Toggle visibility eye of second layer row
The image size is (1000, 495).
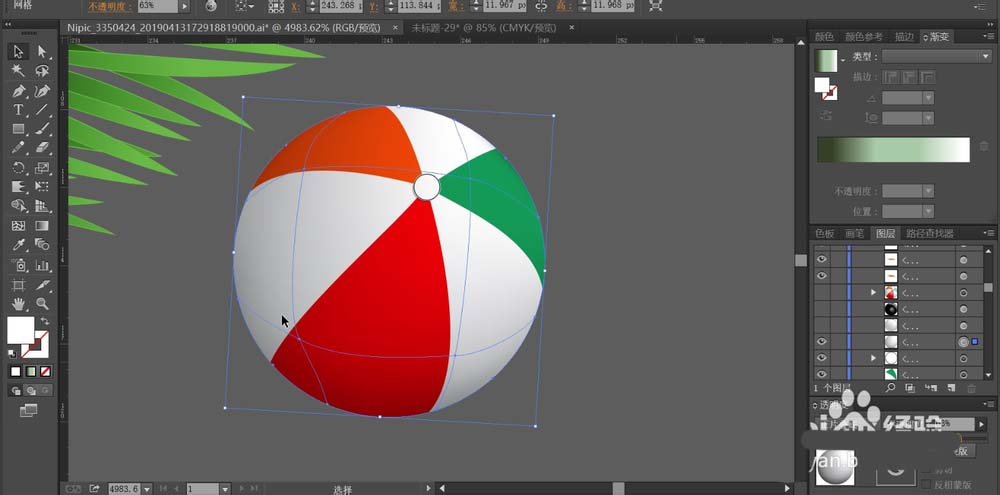821,276
